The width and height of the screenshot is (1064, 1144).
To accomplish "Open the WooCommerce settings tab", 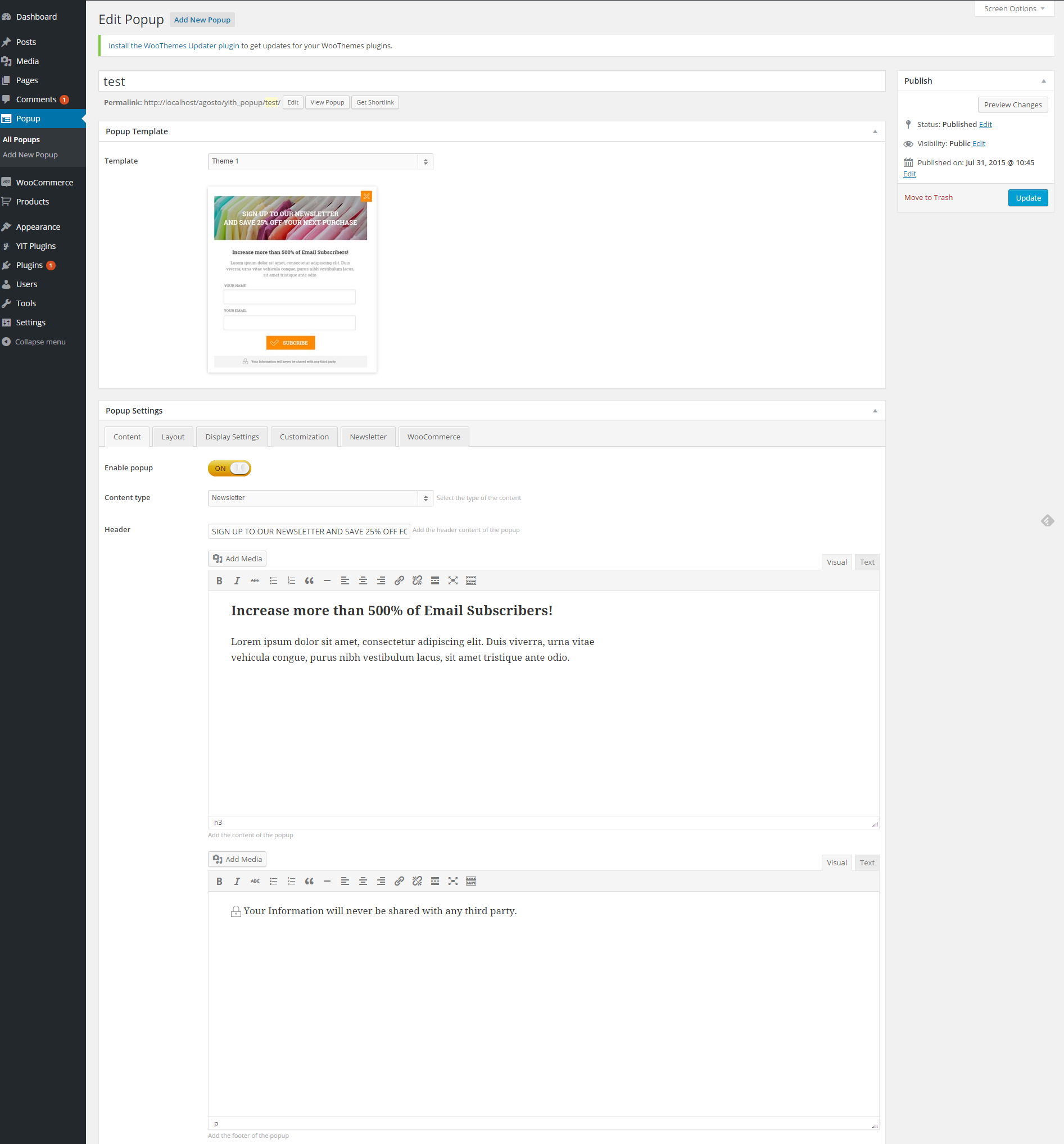I will (433, 437).
